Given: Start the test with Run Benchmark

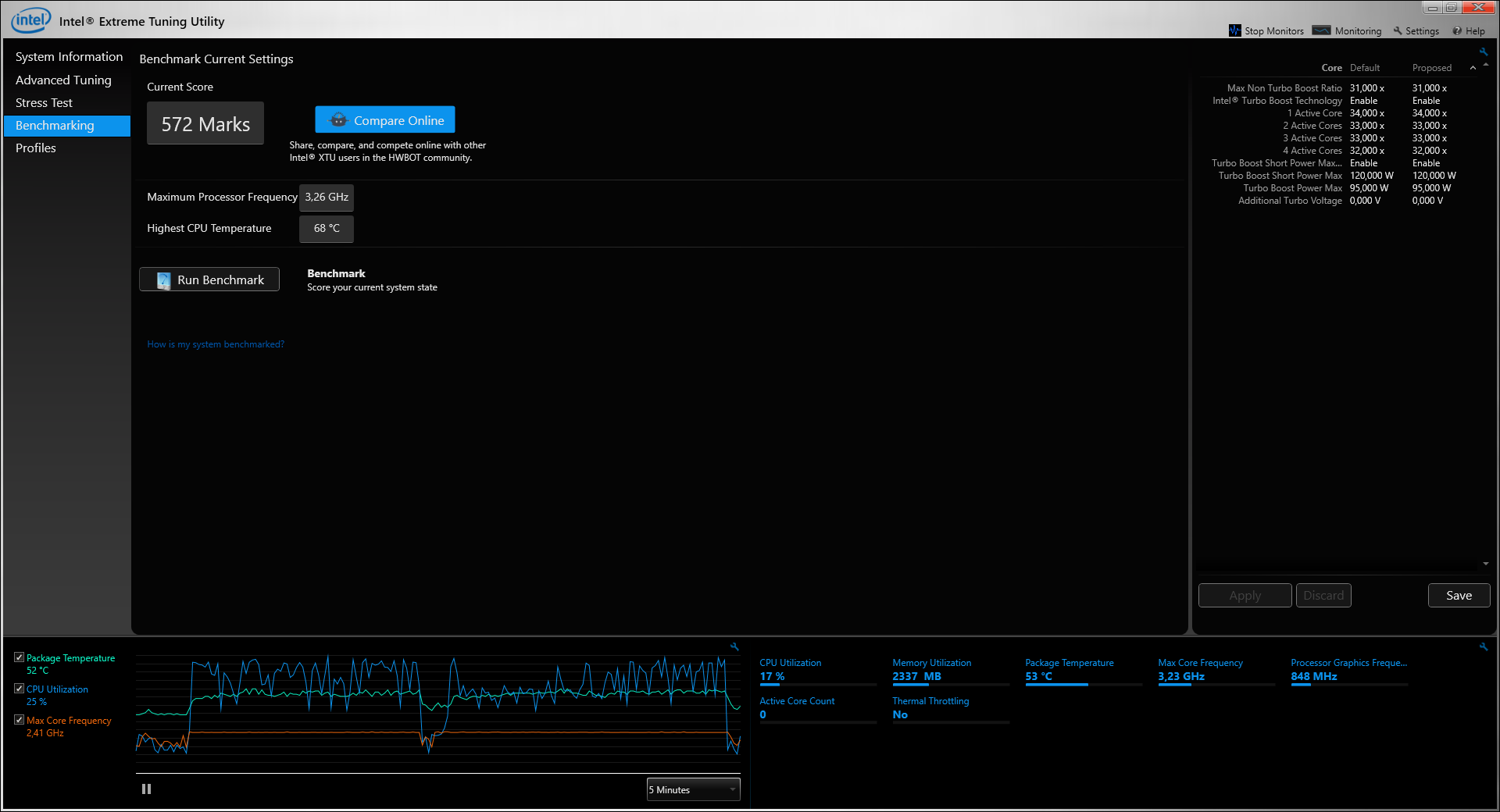Looking at the screenshot, I should point(209,280).
